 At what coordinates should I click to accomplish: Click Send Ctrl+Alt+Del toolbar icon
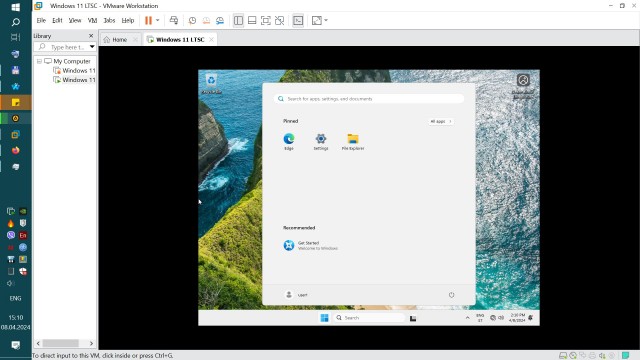[174, 20]
